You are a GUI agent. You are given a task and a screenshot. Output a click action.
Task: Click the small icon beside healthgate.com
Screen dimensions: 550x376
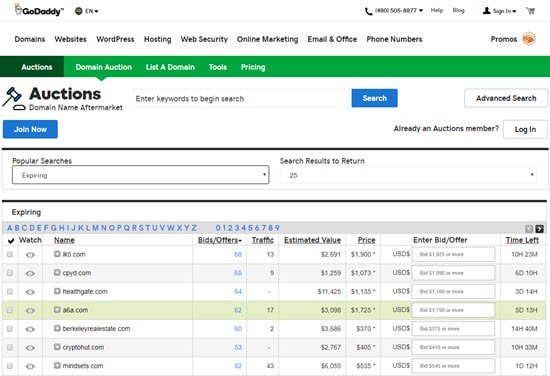point(57,291)
